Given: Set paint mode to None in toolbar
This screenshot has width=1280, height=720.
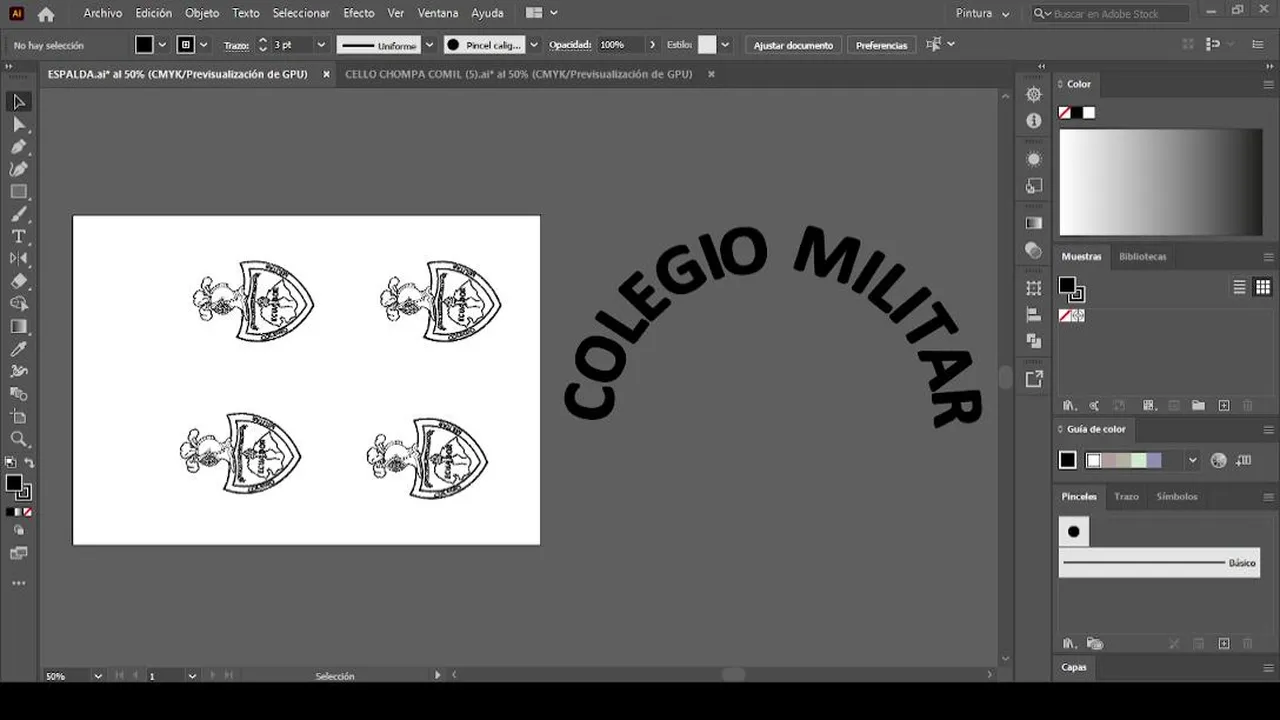Looking at the screenshot, I should tap(27, 511).
